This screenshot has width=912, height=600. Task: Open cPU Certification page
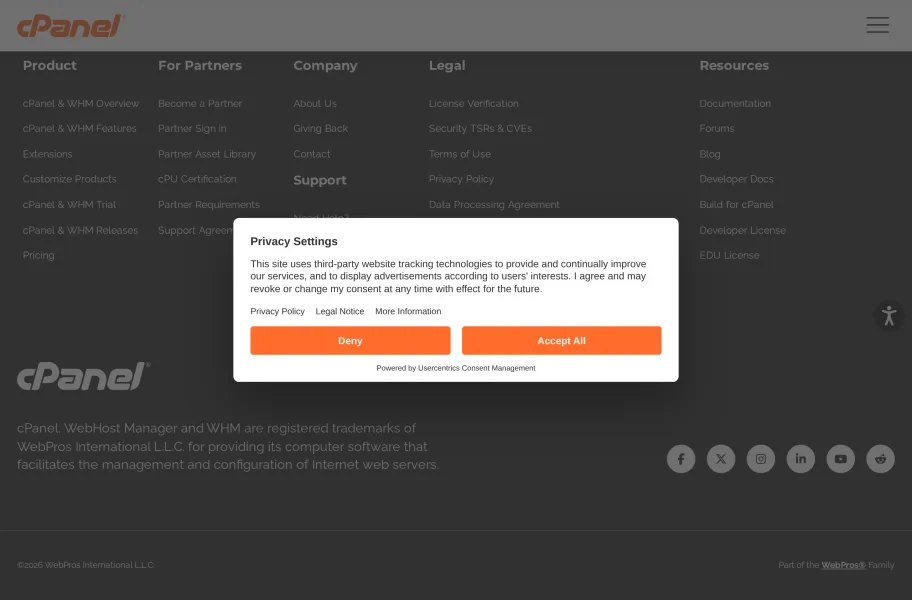pos(197,179)
